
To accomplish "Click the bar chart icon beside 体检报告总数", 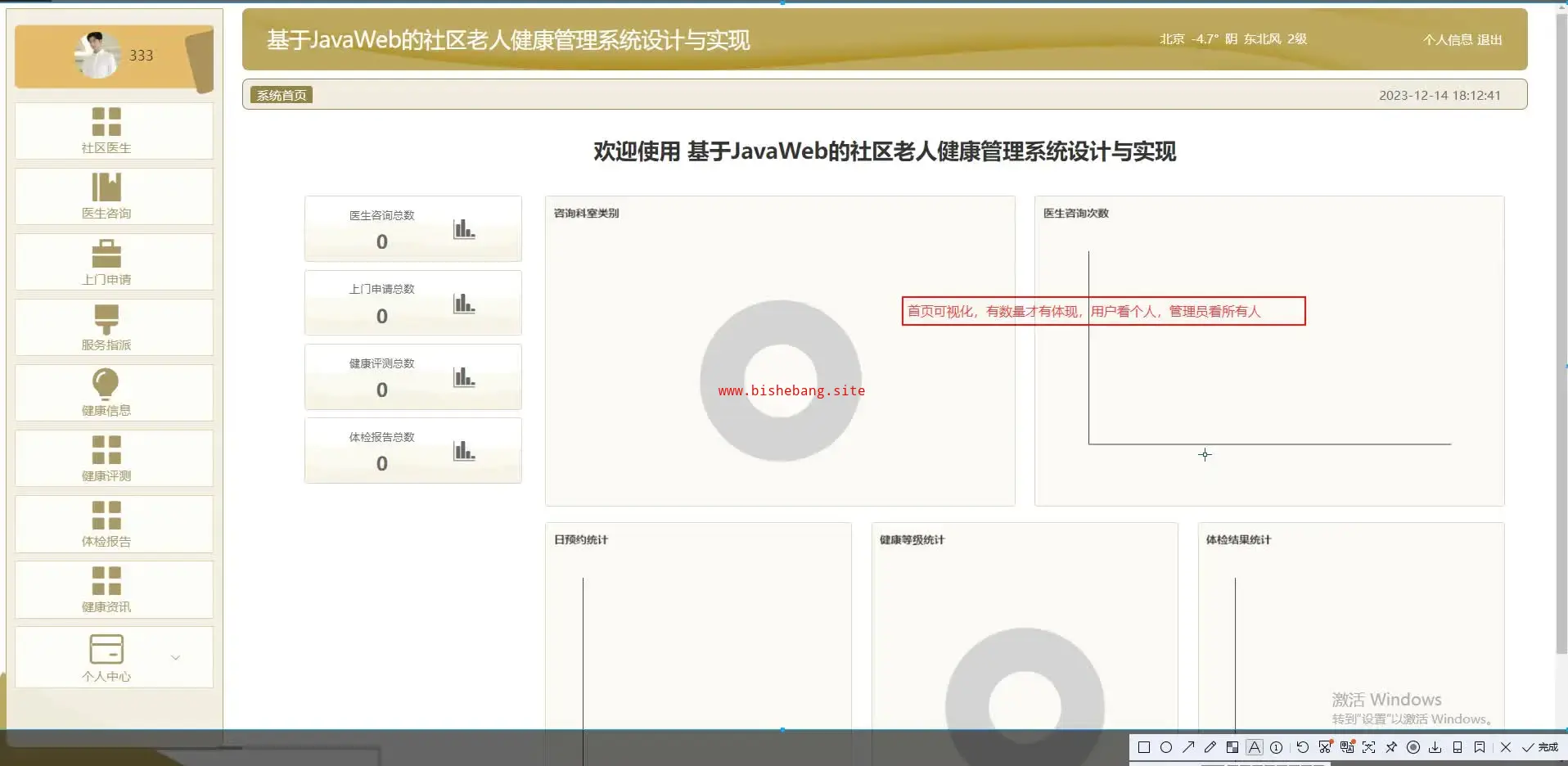I will tap(464, 451).
